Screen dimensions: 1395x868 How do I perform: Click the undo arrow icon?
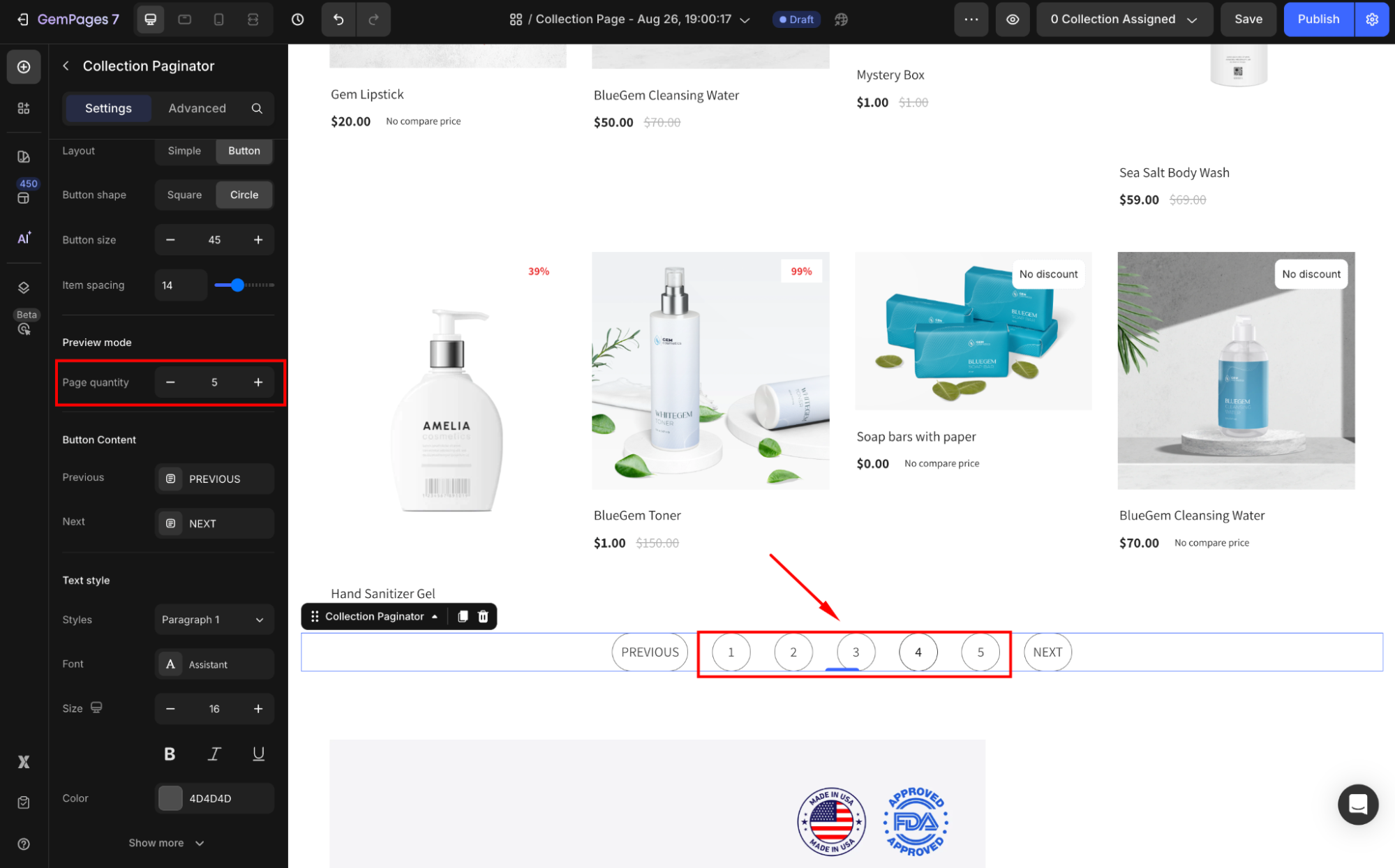[x=338, y=20]
